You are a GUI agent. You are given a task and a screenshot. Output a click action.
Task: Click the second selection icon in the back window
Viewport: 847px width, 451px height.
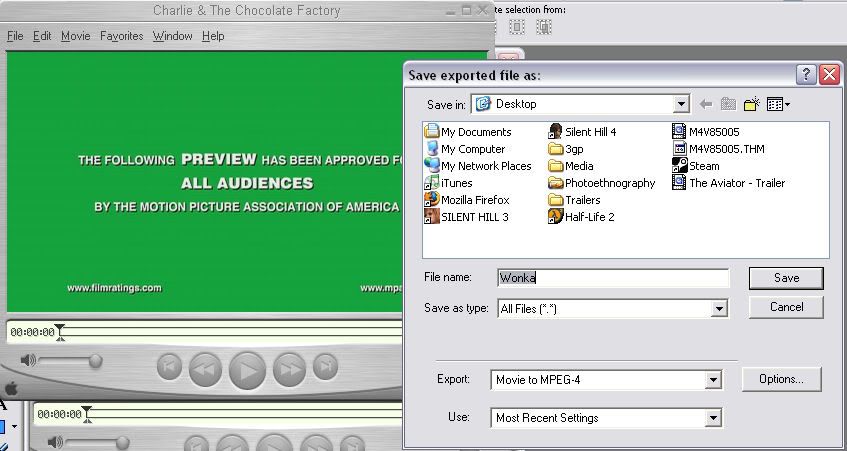543,26
